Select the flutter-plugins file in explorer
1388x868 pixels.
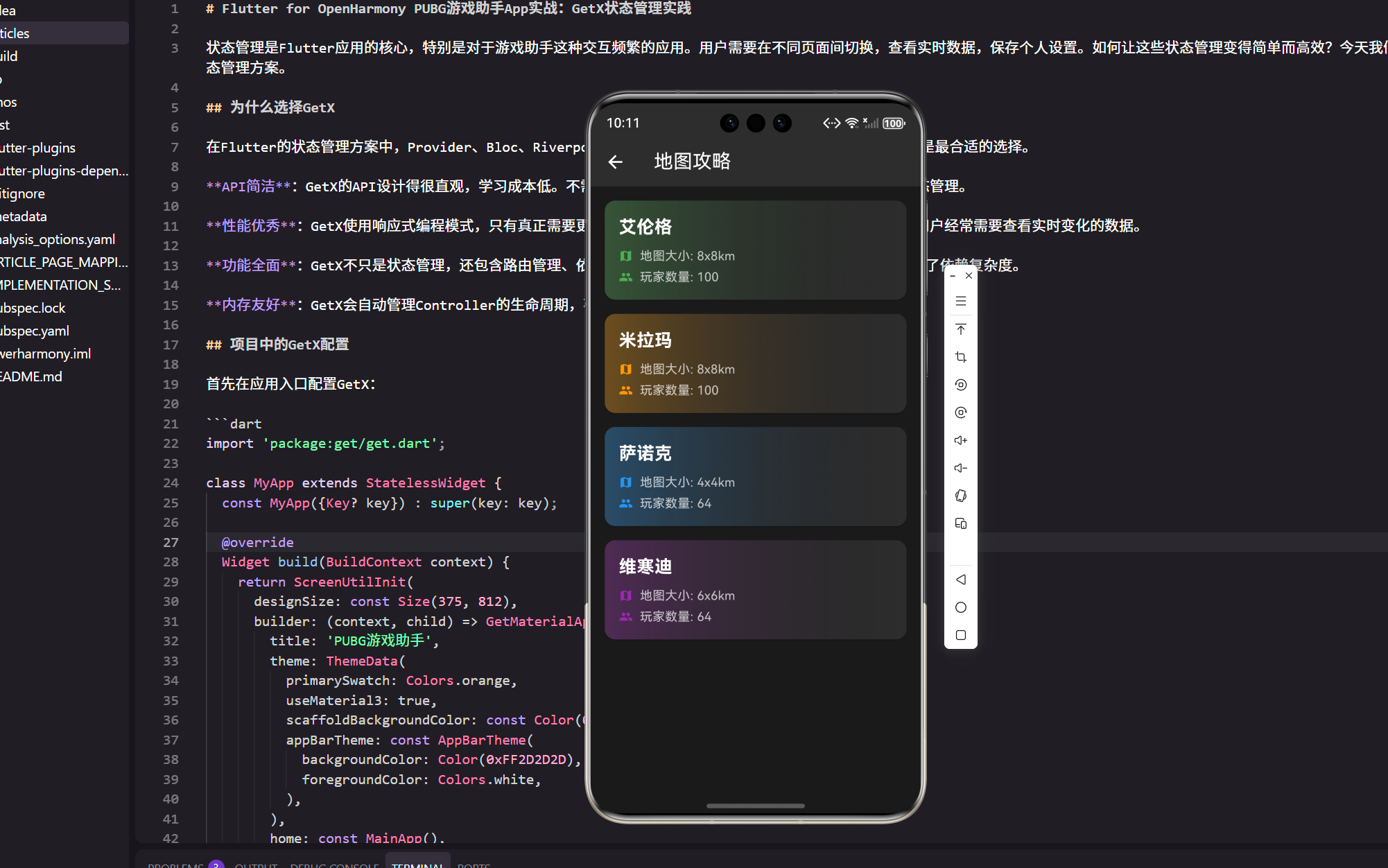tap(64, 148)
